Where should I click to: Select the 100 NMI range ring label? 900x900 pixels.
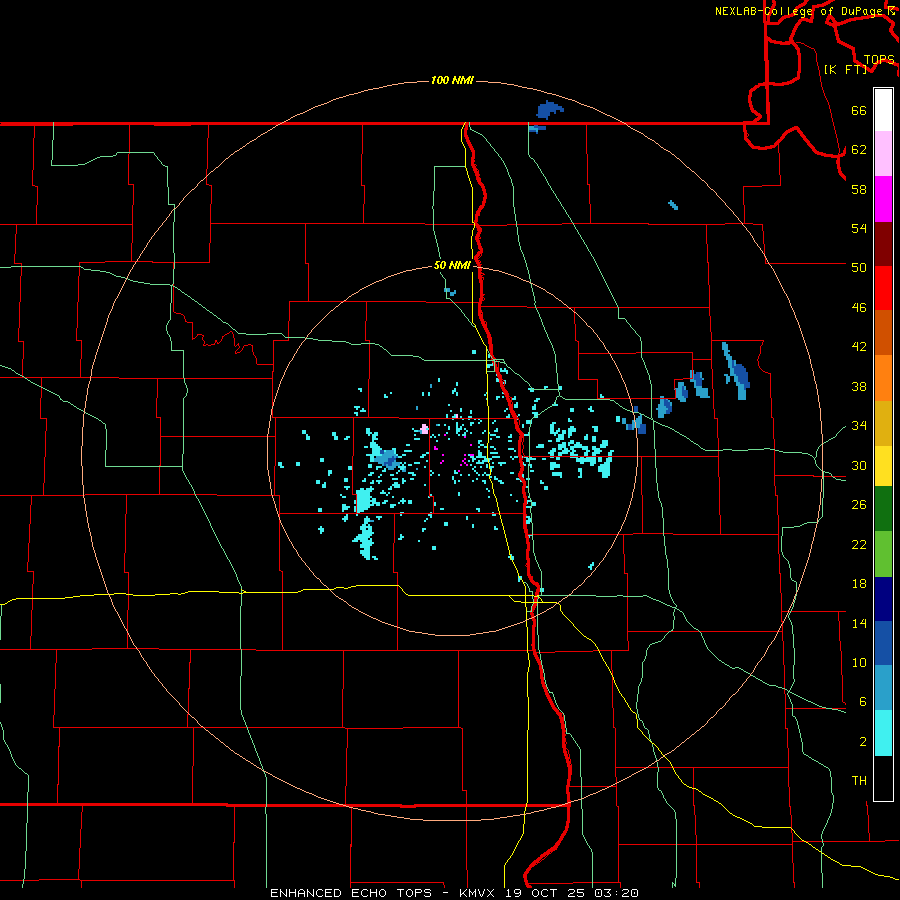(x=452, y=80)
